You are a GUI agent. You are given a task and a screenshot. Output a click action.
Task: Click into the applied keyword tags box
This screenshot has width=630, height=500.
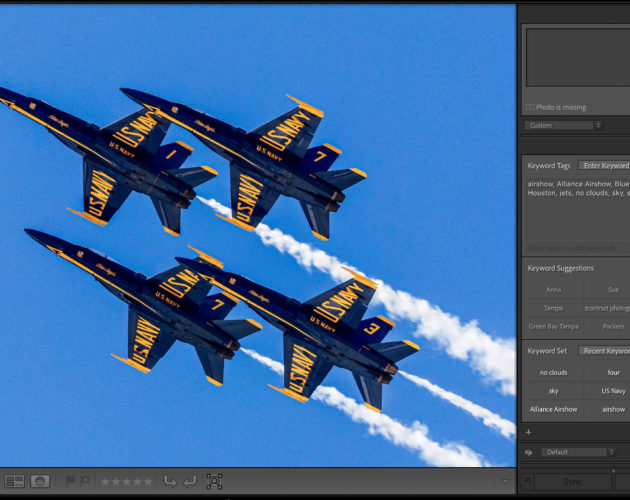click(577, 208)
